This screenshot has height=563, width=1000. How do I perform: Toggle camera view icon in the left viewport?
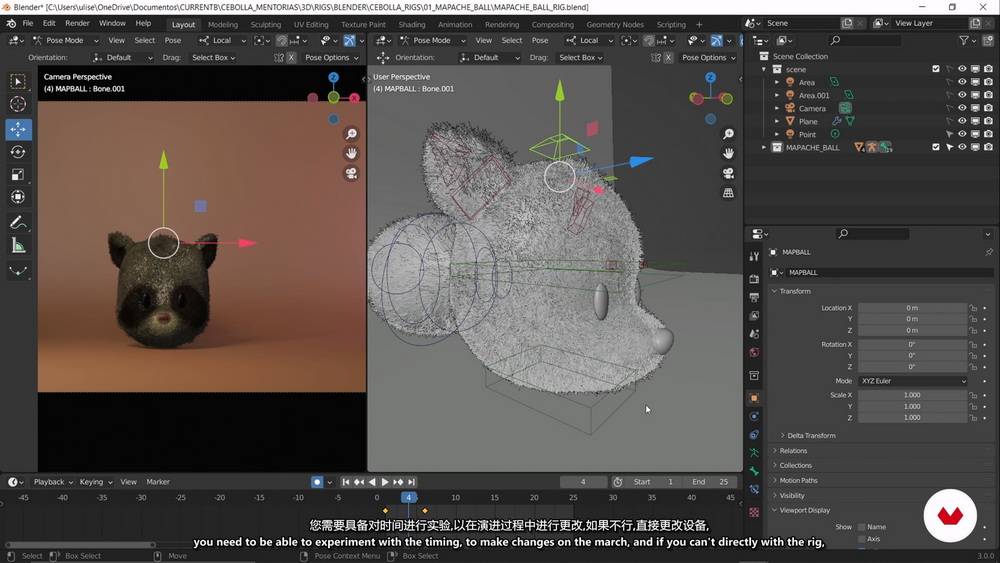(351, 173)
